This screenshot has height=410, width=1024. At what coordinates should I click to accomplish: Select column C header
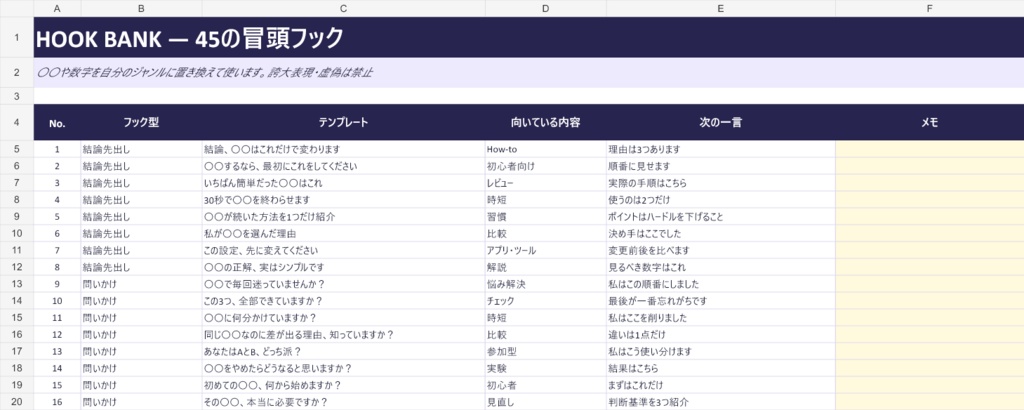point(344,8)
